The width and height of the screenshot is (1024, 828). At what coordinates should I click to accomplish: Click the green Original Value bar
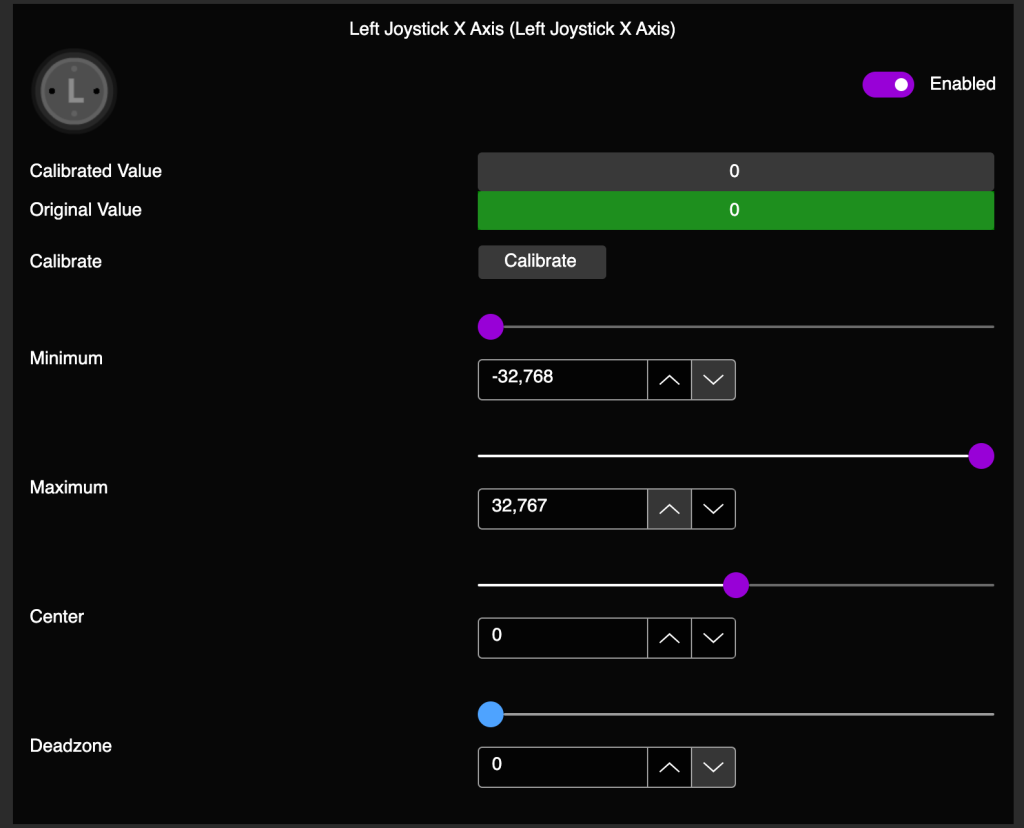point(735,210)
